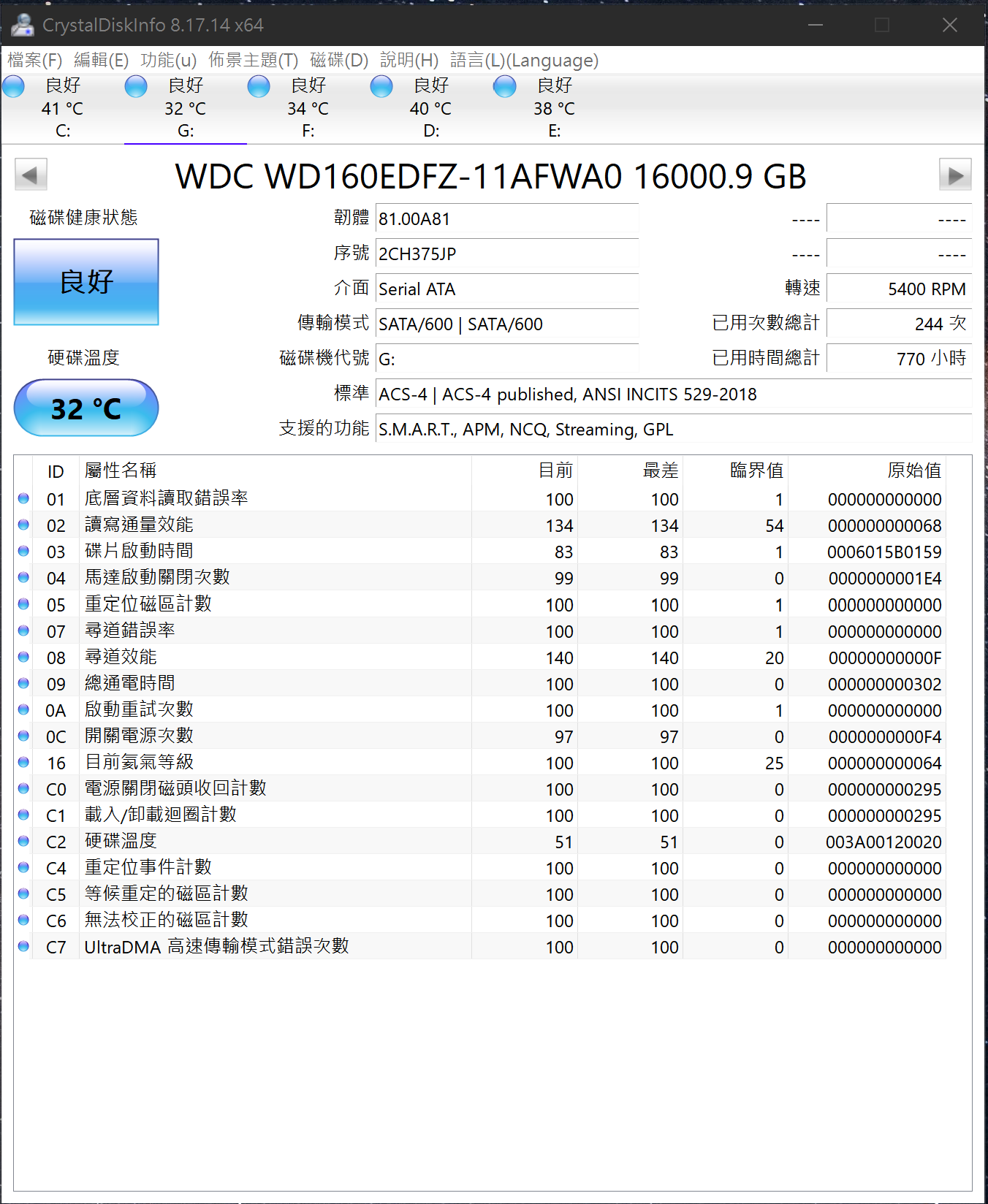Click the 32 °C temperature button
Viewport: 988px width, 1204px height.
[86, 408]
